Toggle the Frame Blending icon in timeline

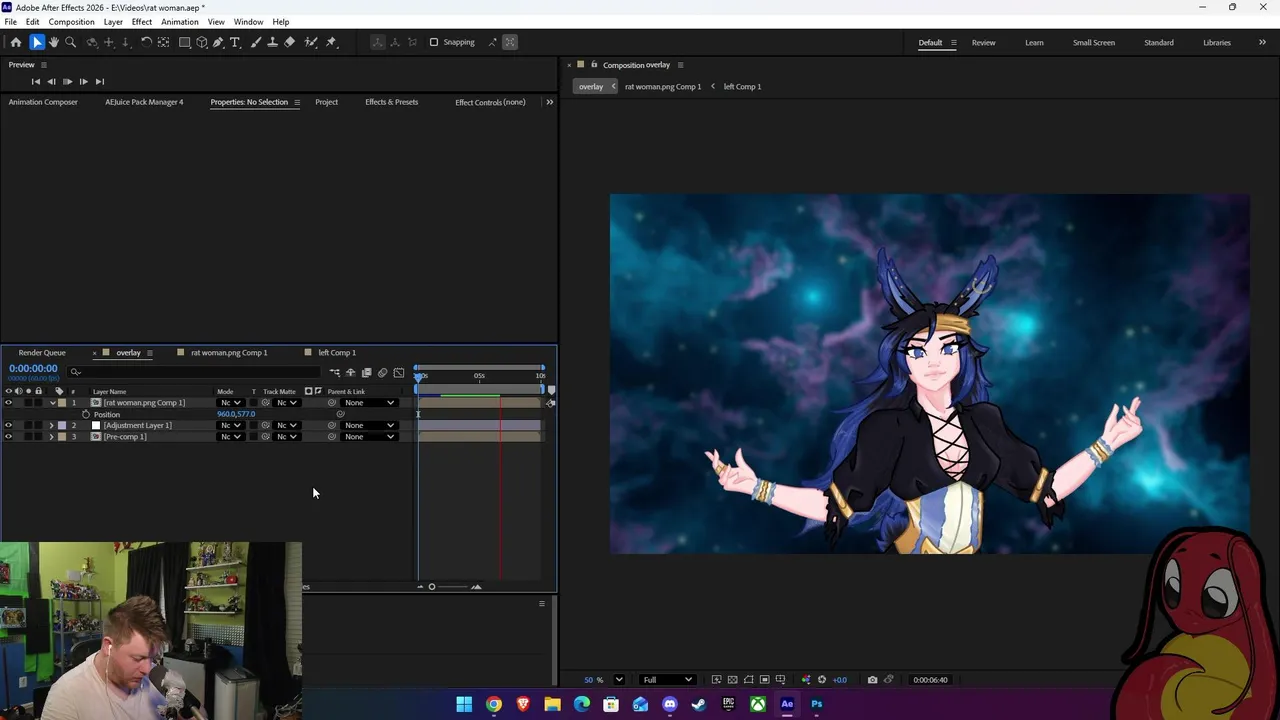tap(366, 372)
